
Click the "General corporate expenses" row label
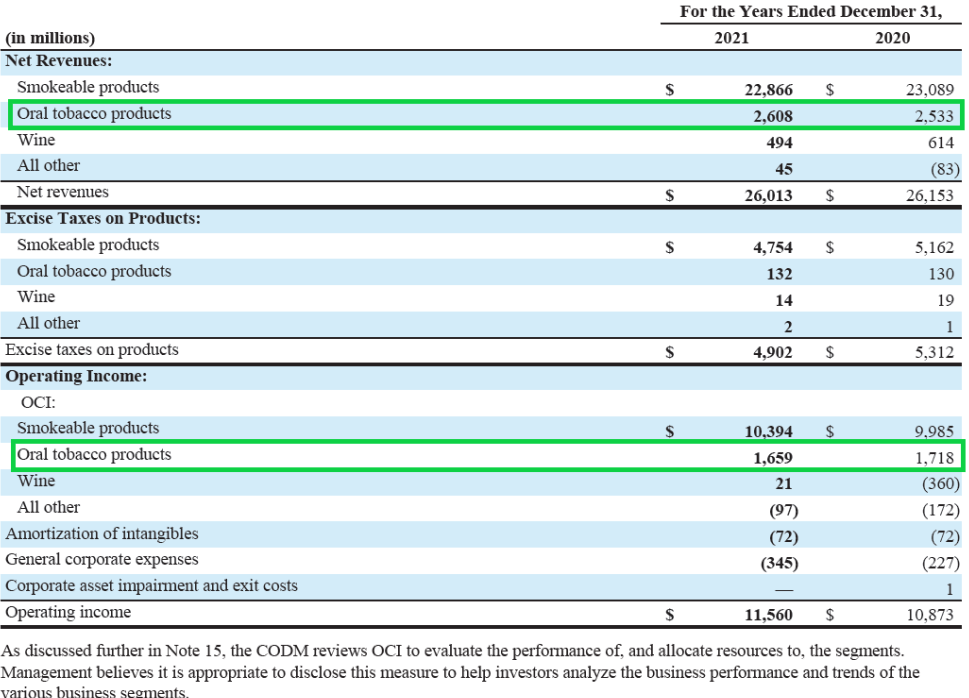[x=102, y=559]
